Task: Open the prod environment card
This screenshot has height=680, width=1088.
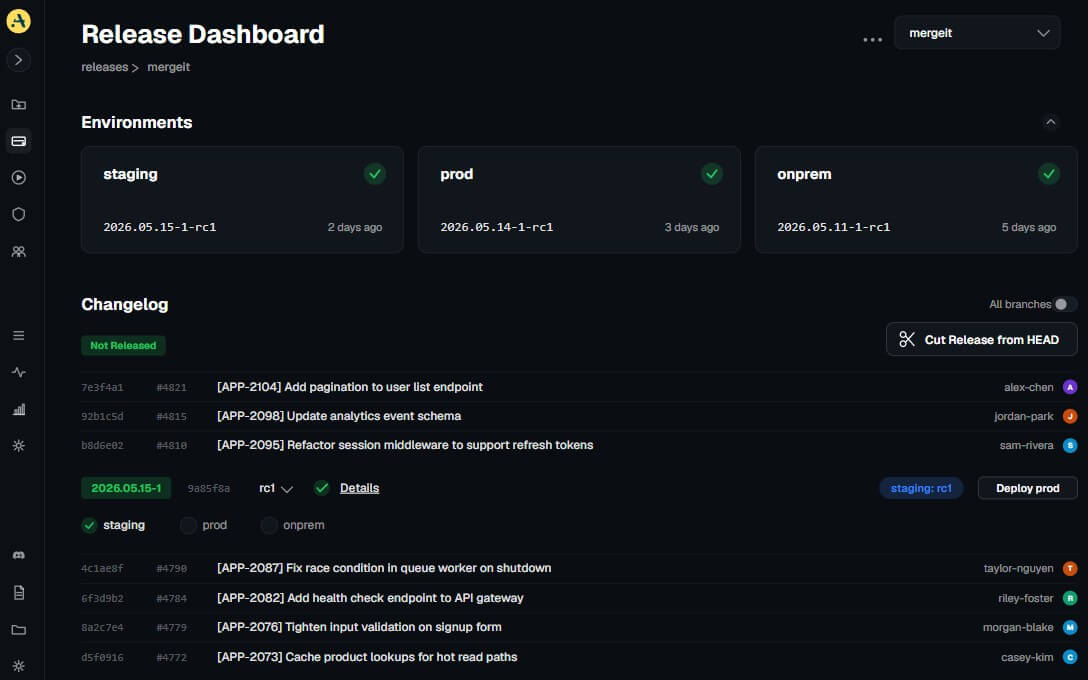Action: pos(579,199)
